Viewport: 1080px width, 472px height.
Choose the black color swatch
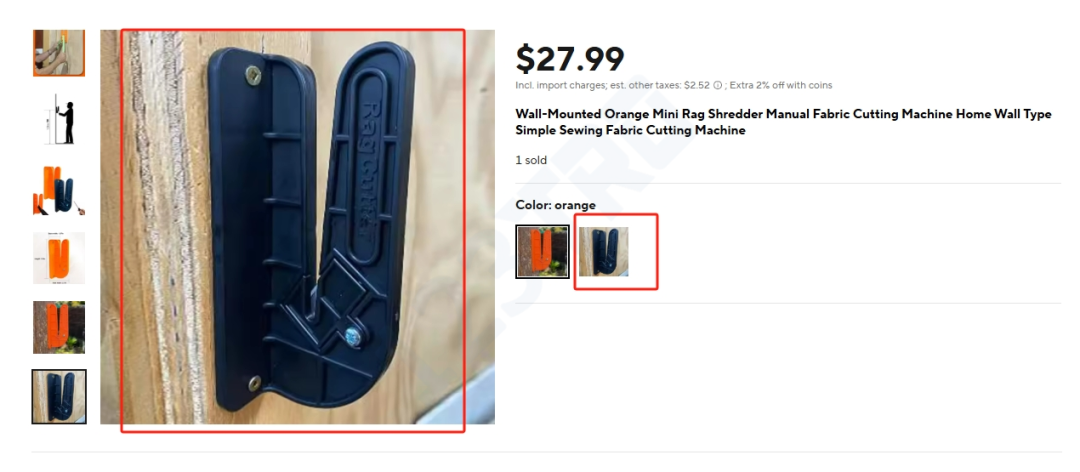coord(603,252)
